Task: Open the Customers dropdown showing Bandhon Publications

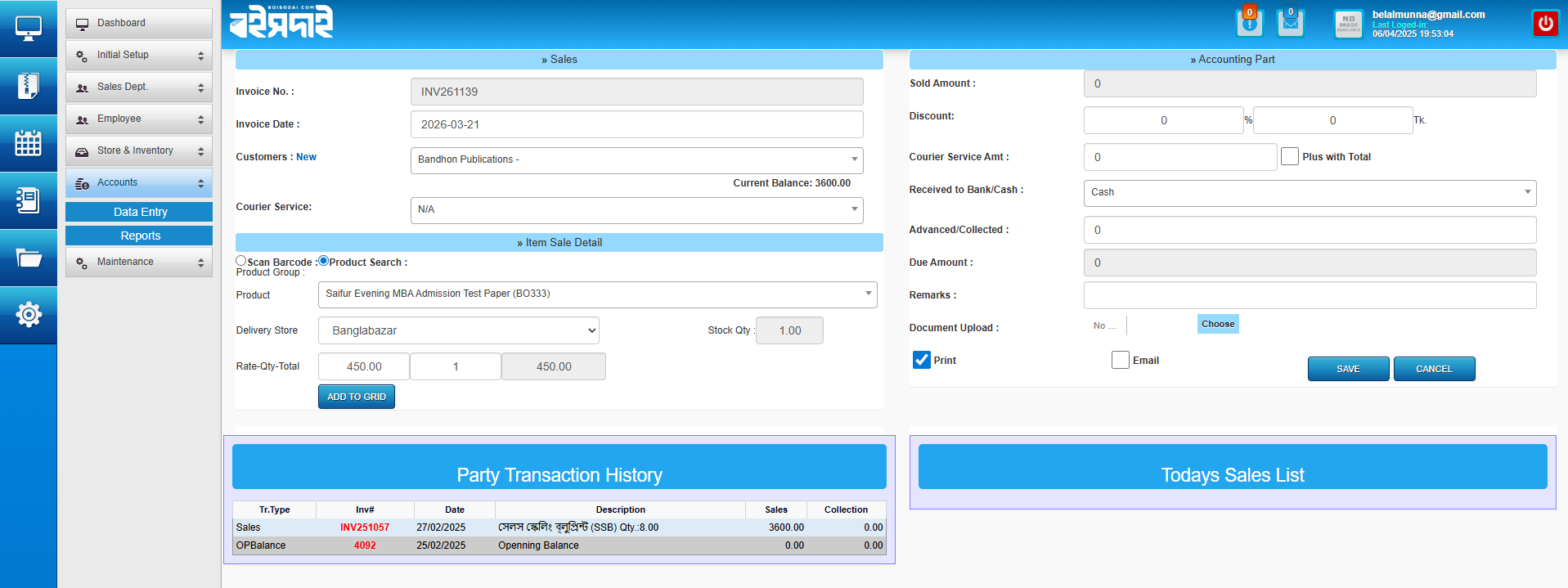Action: click(636, 159)
